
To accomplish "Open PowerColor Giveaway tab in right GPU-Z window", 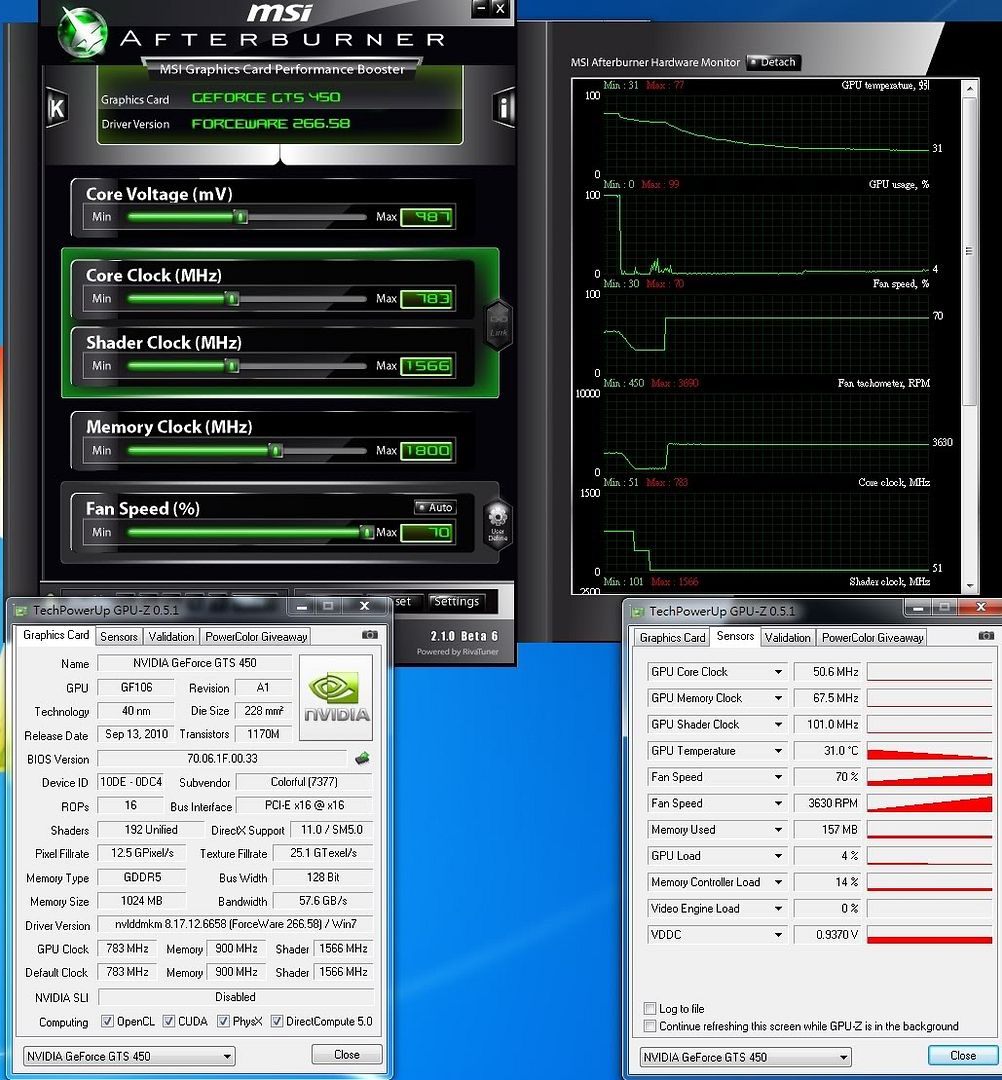I will 873,637.
